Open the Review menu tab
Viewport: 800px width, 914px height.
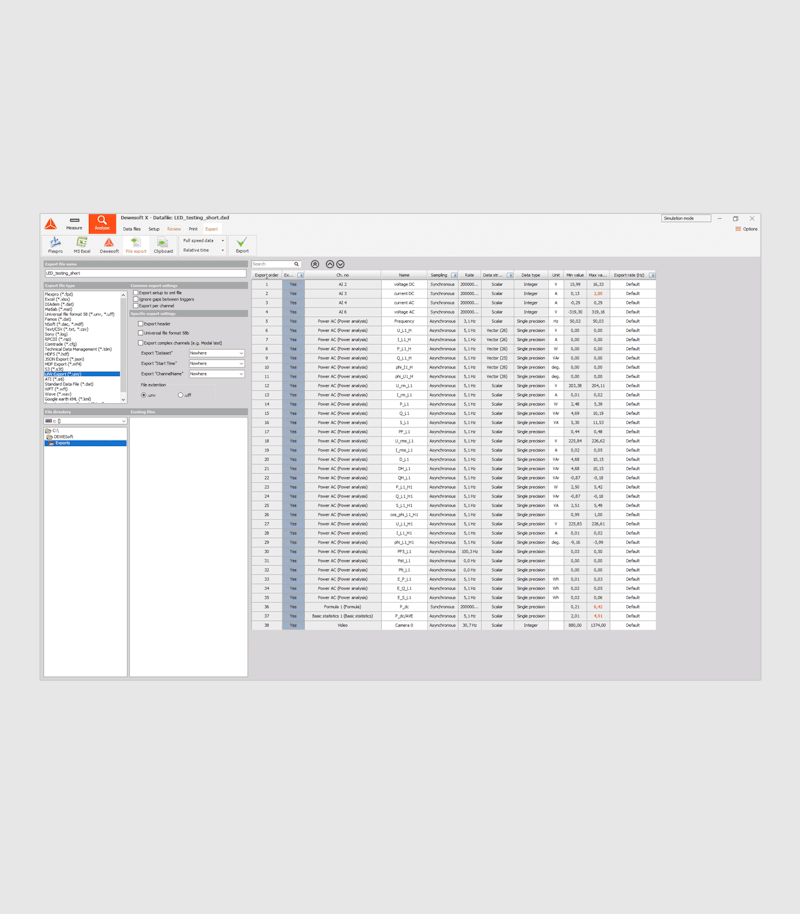[174, 229]
